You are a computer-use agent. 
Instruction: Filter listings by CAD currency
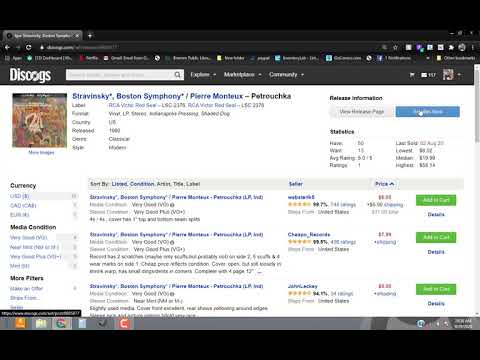click(23, 206)
